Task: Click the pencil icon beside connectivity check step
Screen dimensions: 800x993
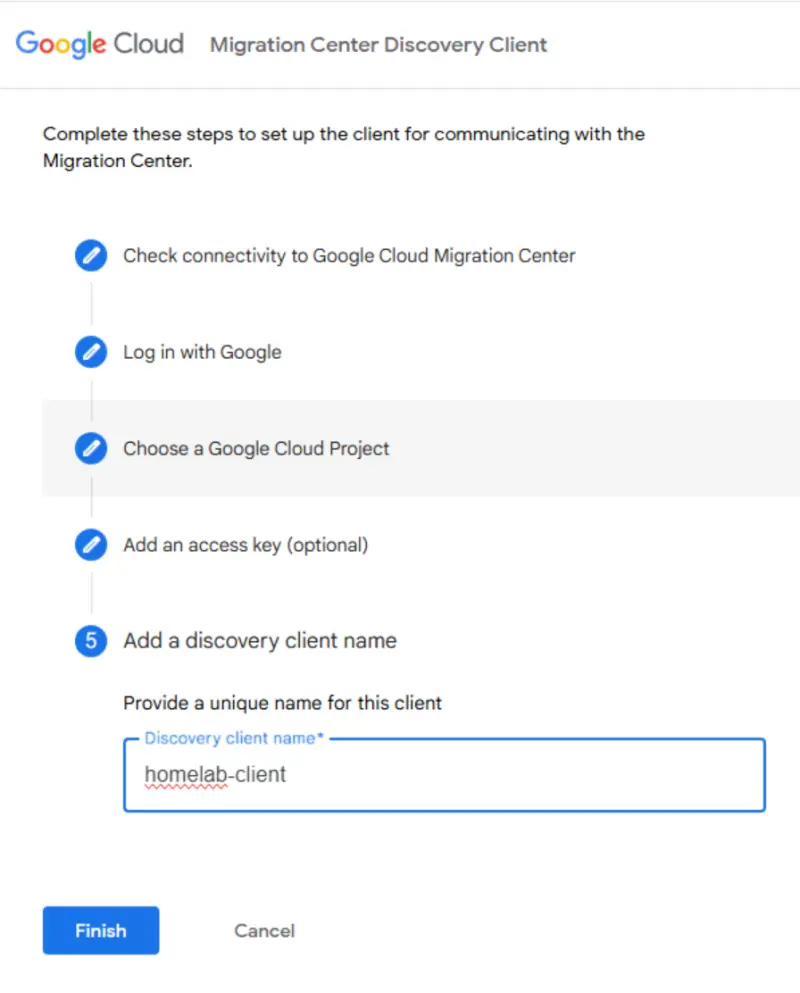Action: coord(90,255)
